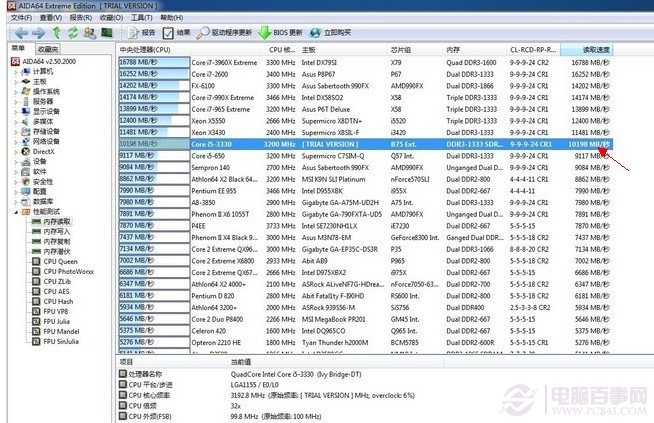Open the users icon in the toolbar
Viewport: 654px width, 423px height.
pyautogui.click(x=90, y=33)
